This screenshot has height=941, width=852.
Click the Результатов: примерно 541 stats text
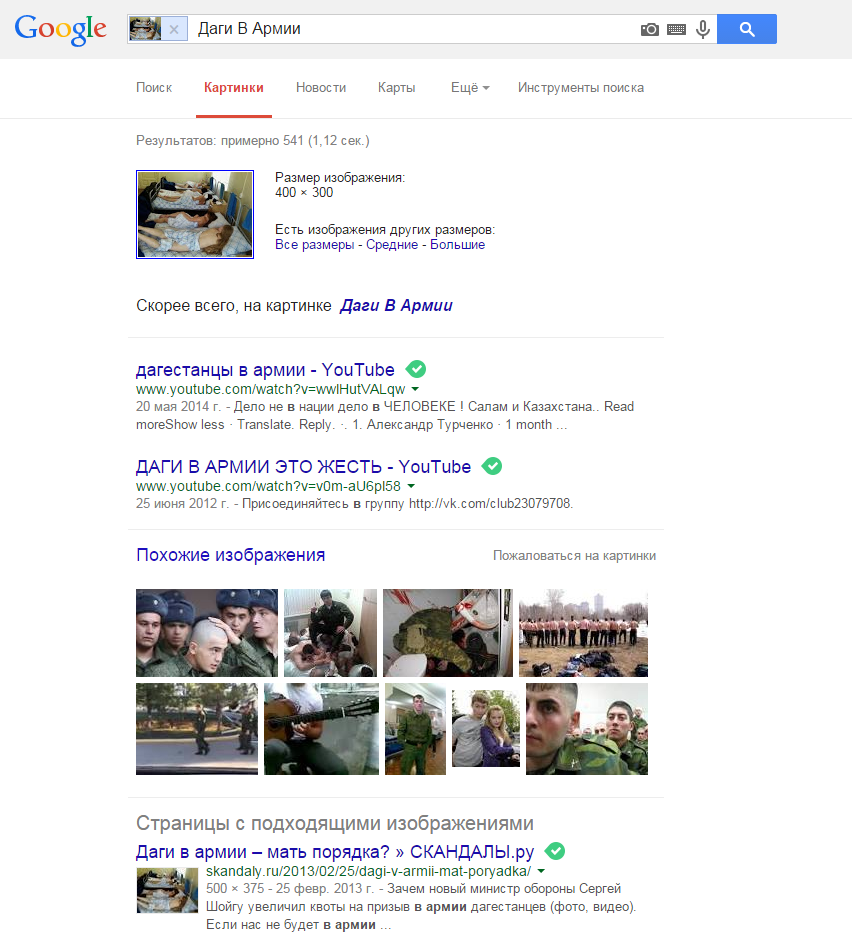tap(253, 140)
